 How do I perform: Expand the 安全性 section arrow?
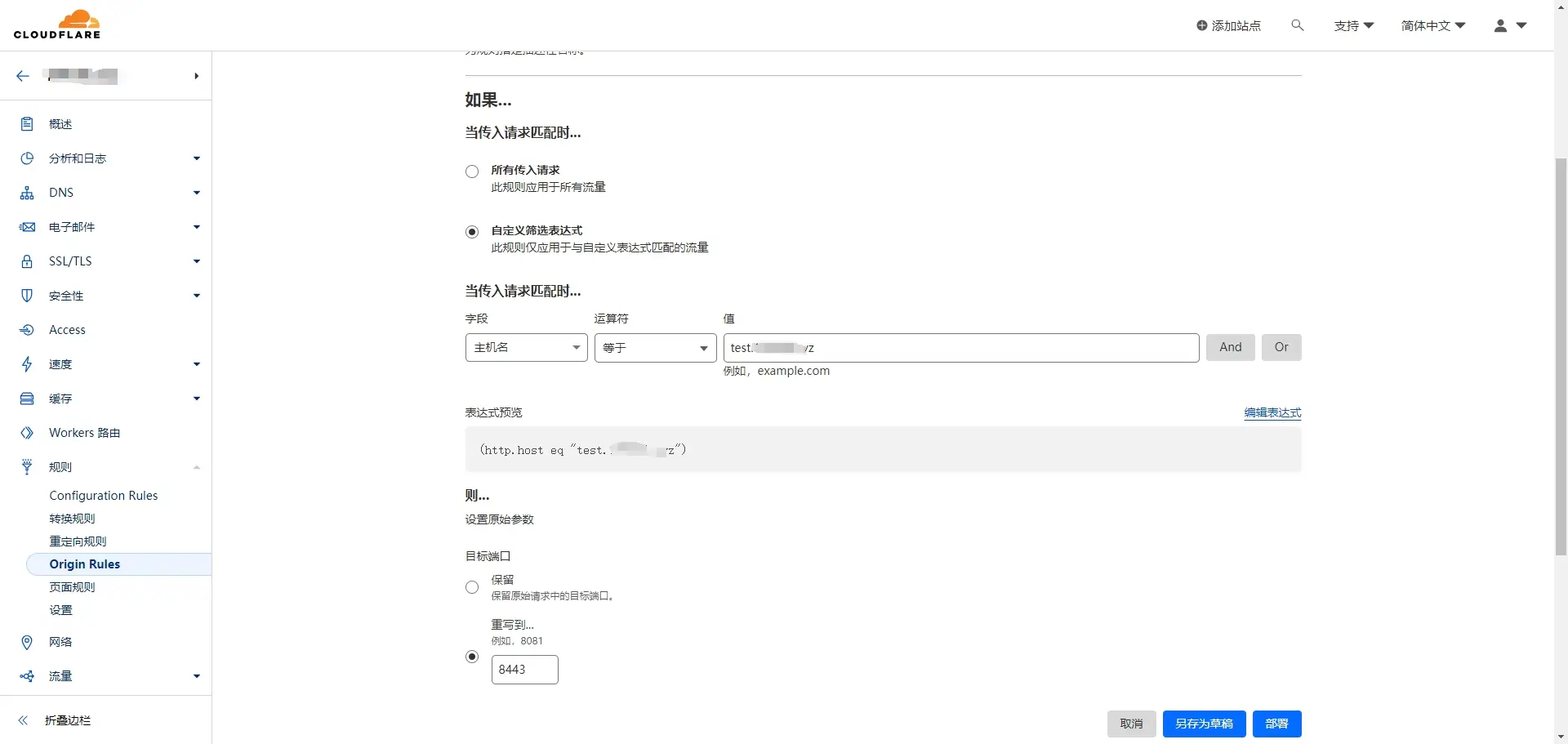tap(197, 296)
